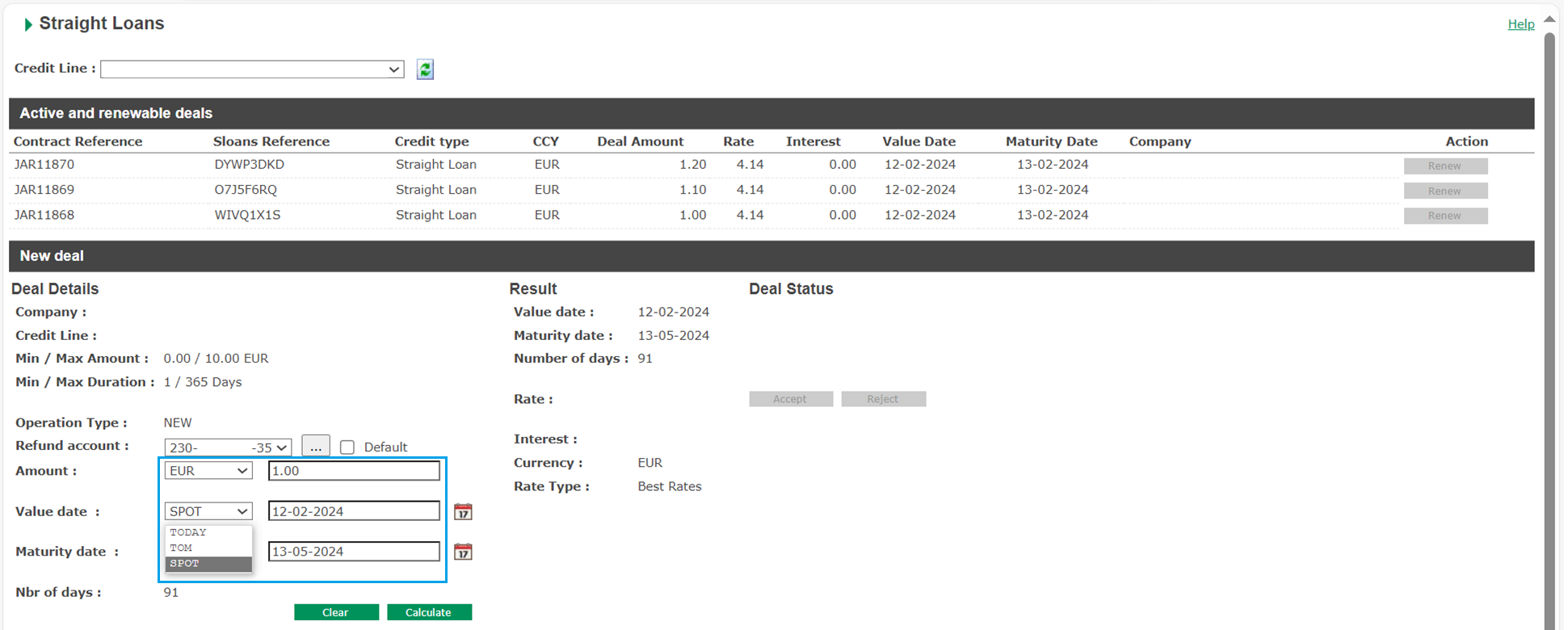Click the green arrow beside Straight Loans

(28, 24)
